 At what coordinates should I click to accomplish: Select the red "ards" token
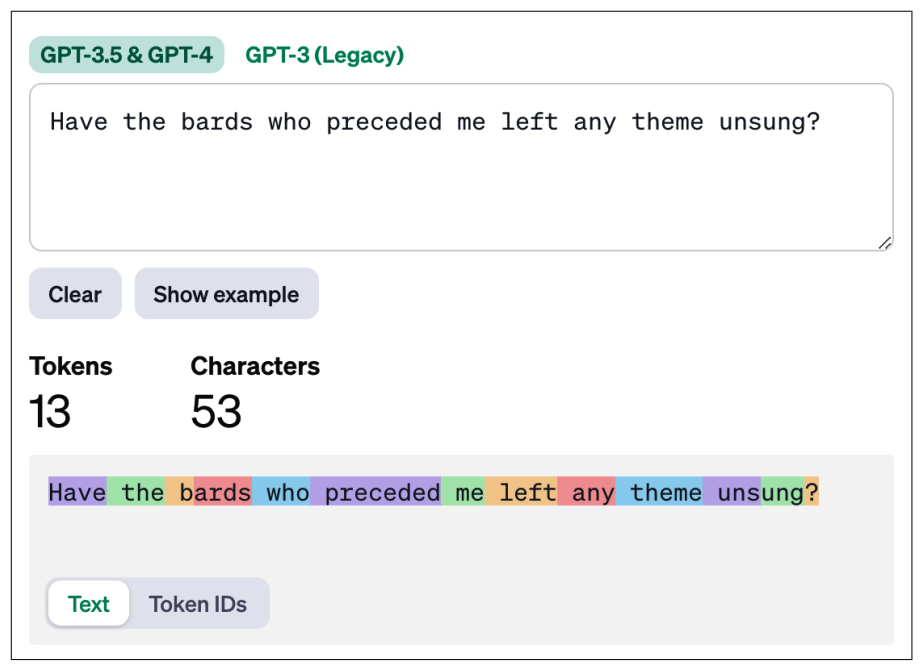coord(223,492)
